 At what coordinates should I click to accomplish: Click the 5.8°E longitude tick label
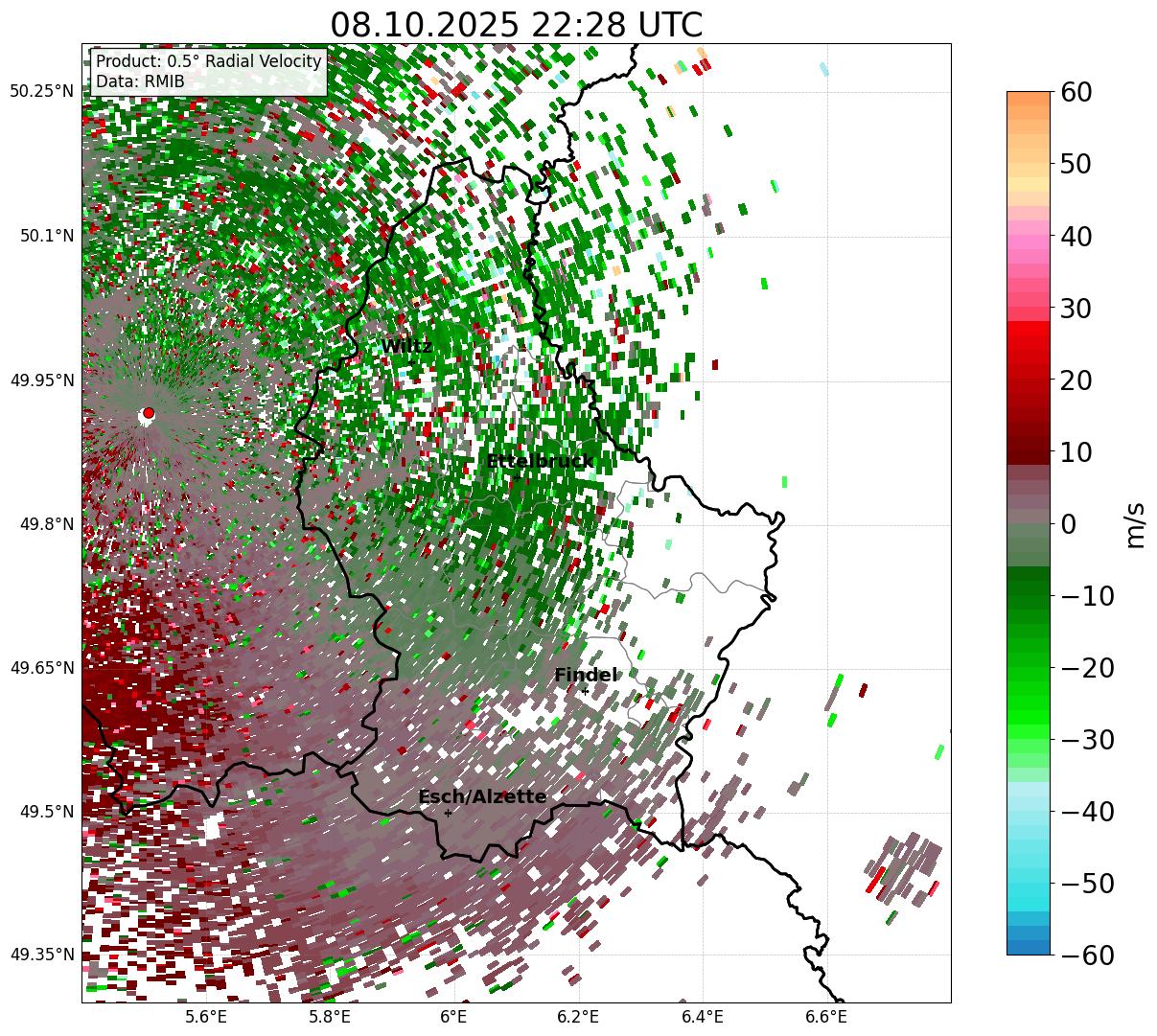click(x=330, y=1018)
